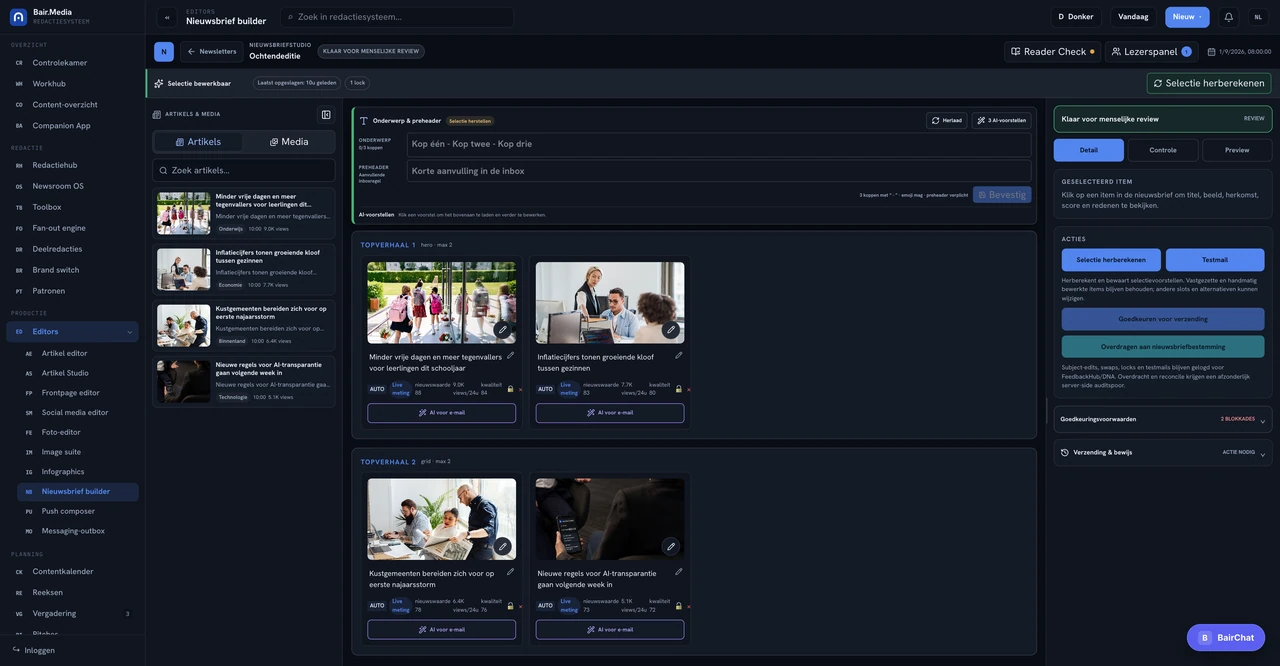Open Controlekamer from sidebar

point(72,63)
